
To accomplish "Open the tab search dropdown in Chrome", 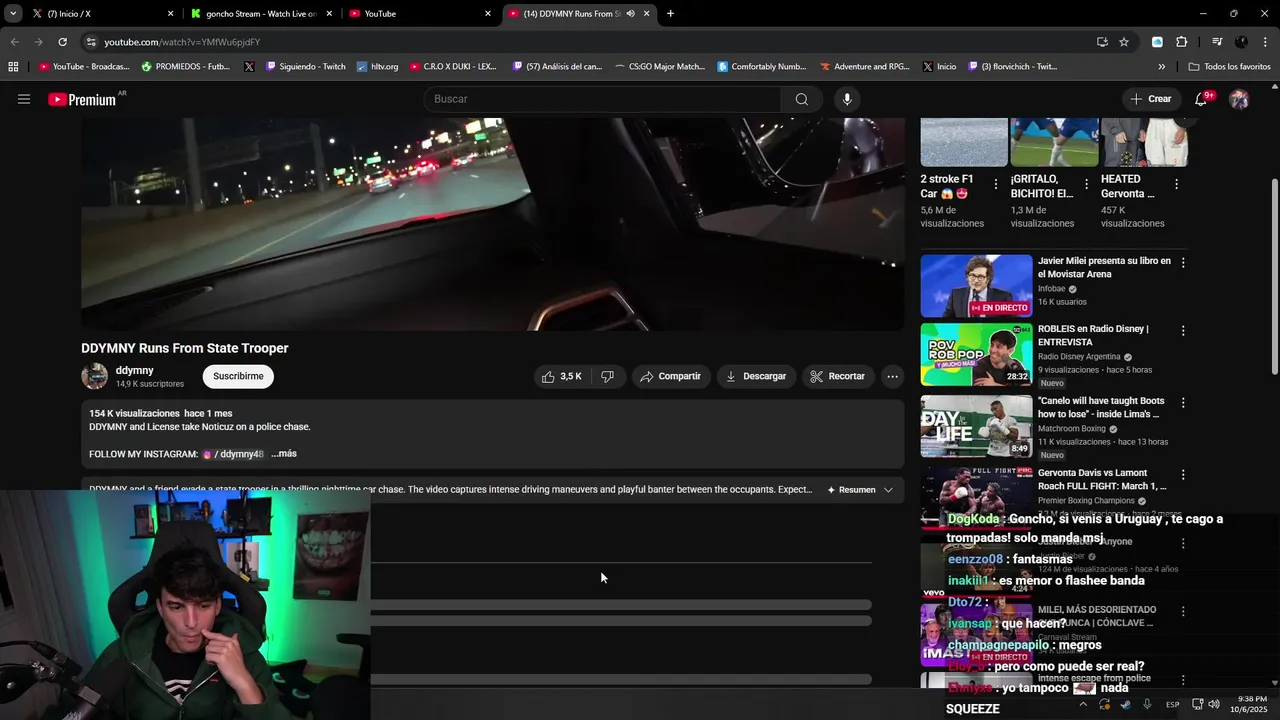I will coord(13,14).
